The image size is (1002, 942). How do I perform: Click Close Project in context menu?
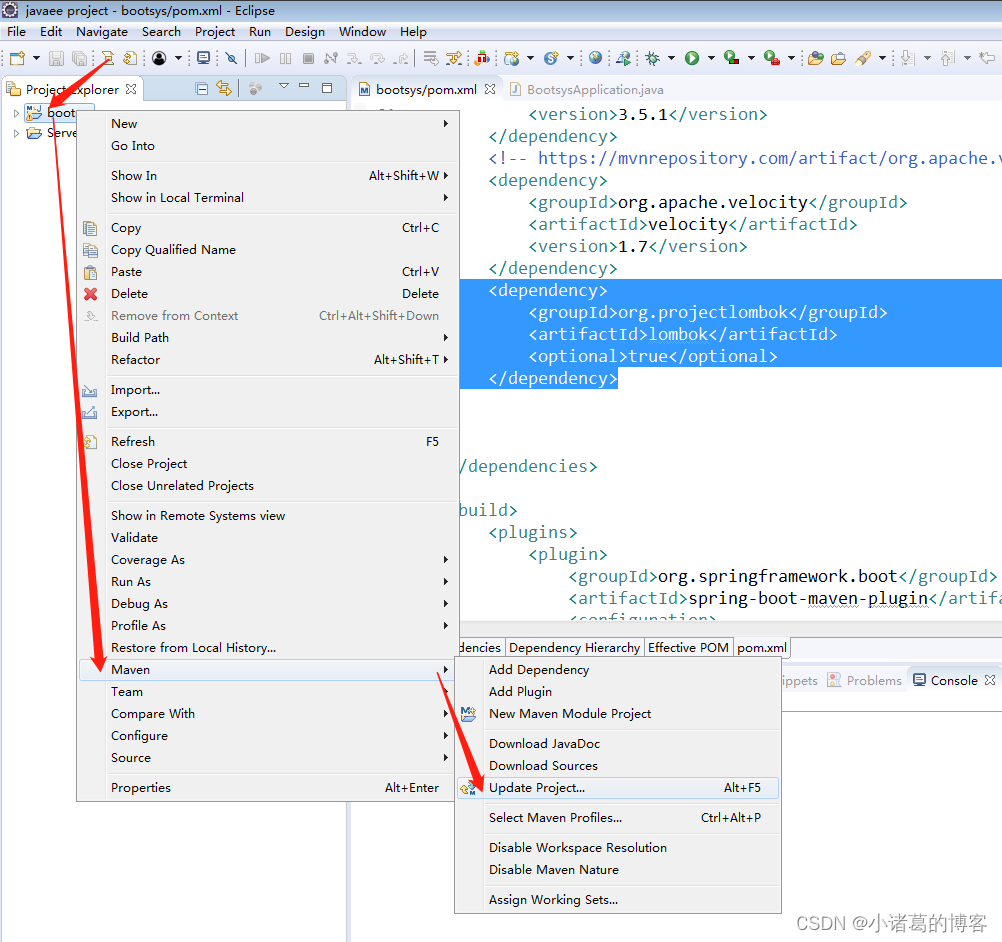coord(268,464)
